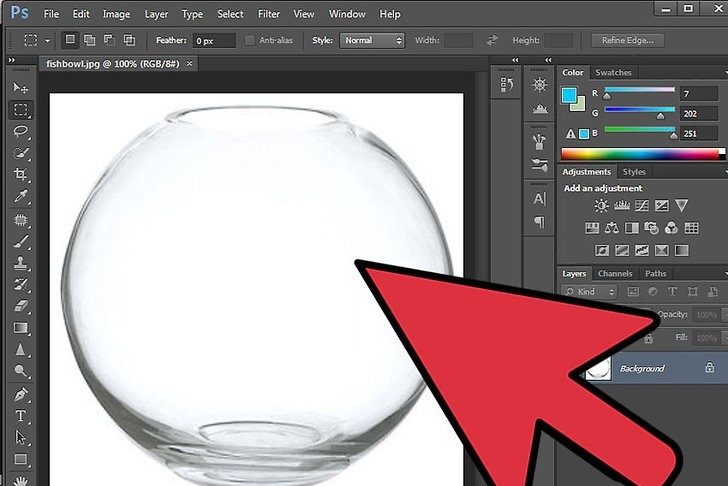Click the Refine Edge button
This screenshot has height=486, width=728.
point(627,41)
